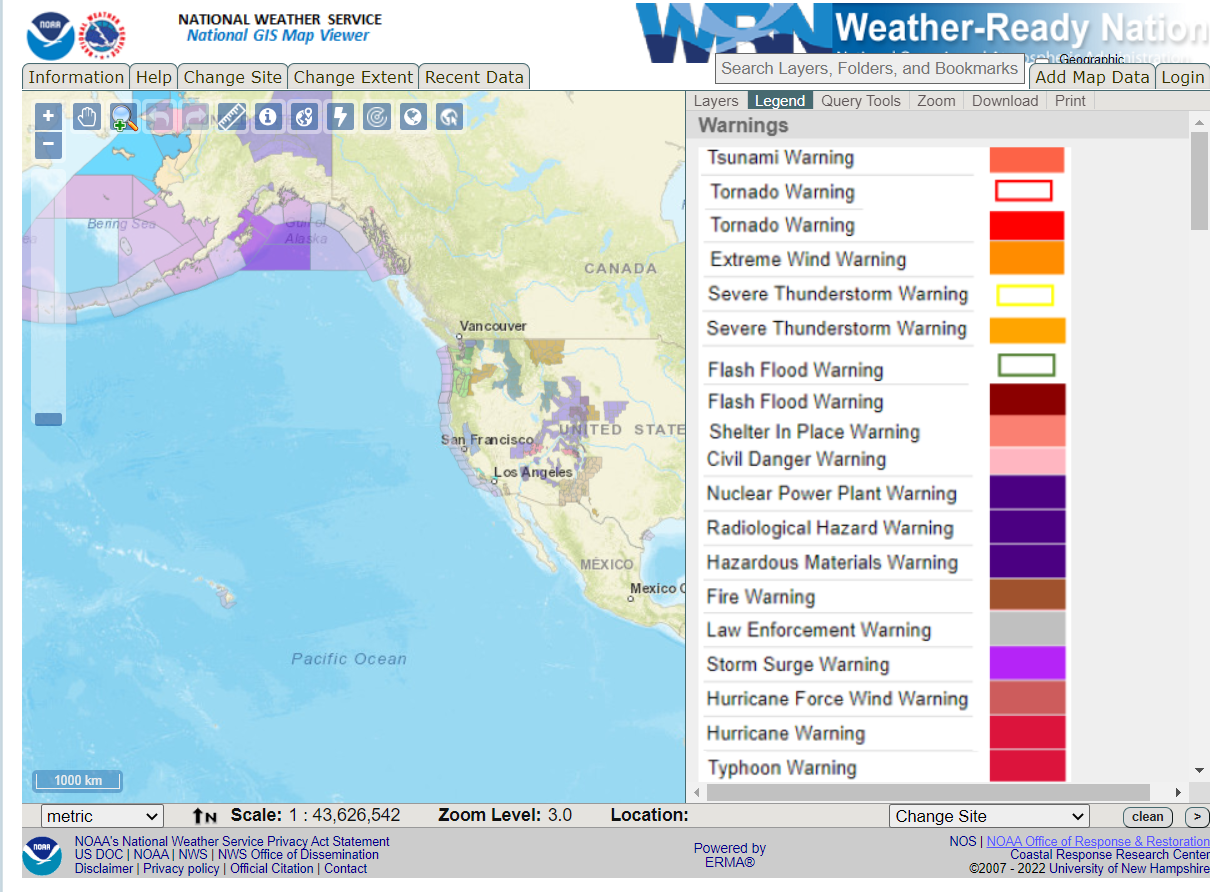Expand the Add Map Data menu
The width and height of the screenshot is (1232, 892).
[x=1091, y=77]
